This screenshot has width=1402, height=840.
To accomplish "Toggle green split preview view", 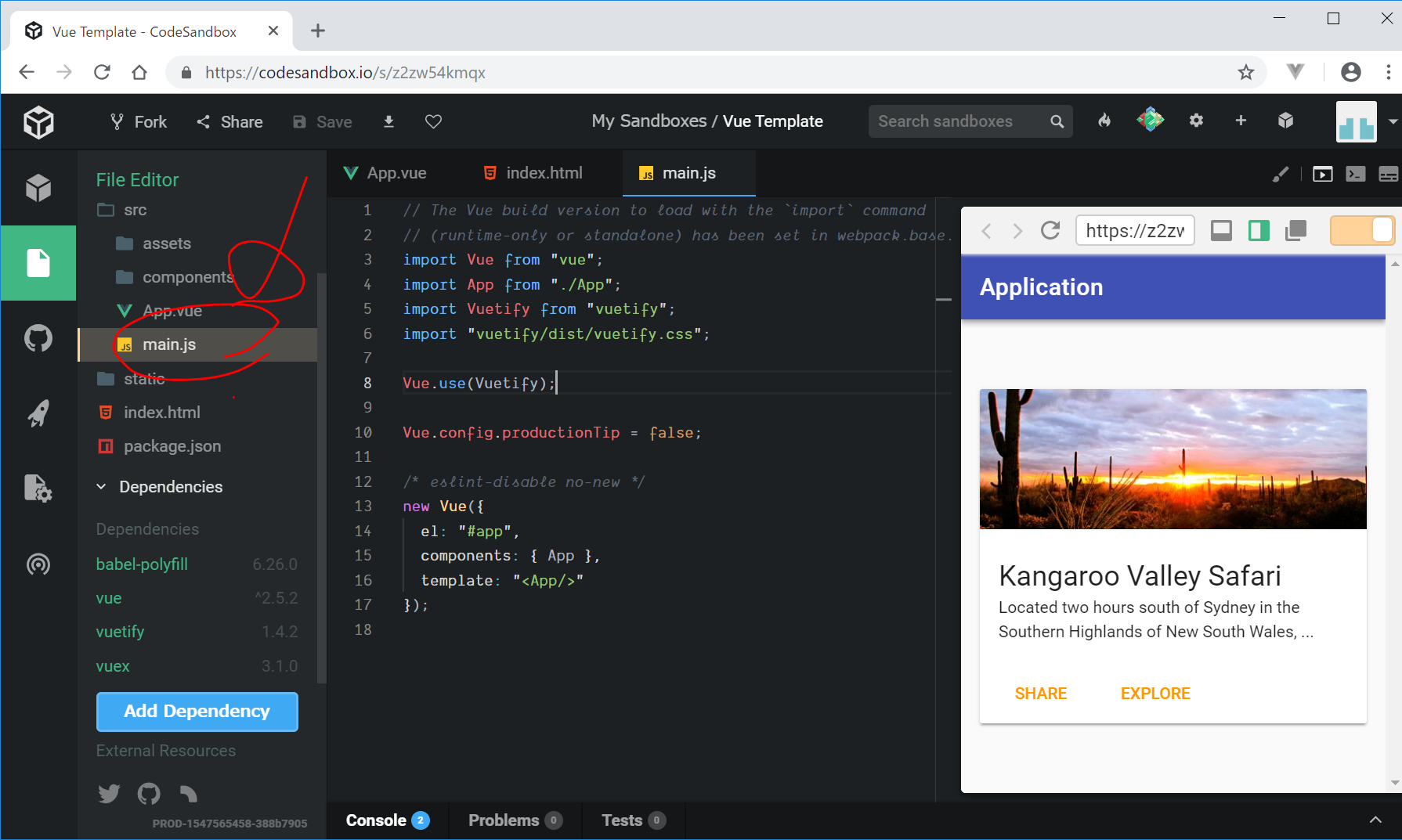I will click(x=1259, y=231).
